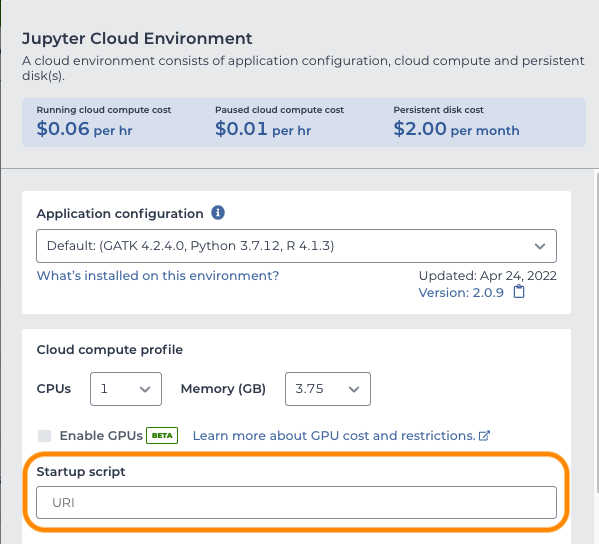
Task: Click the chevron arrow in the Memory selector
Action: (354, 389)
